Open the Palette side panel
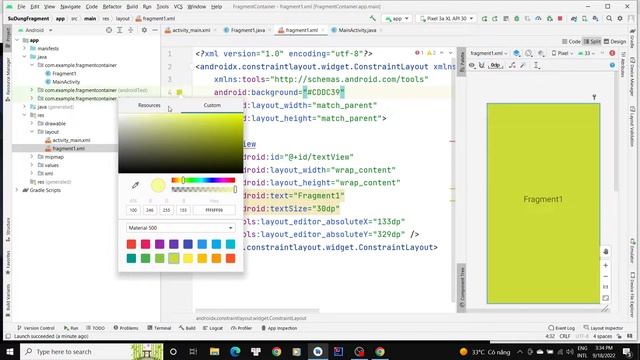This screenshot has width=640, height=360. coord(462,62)
